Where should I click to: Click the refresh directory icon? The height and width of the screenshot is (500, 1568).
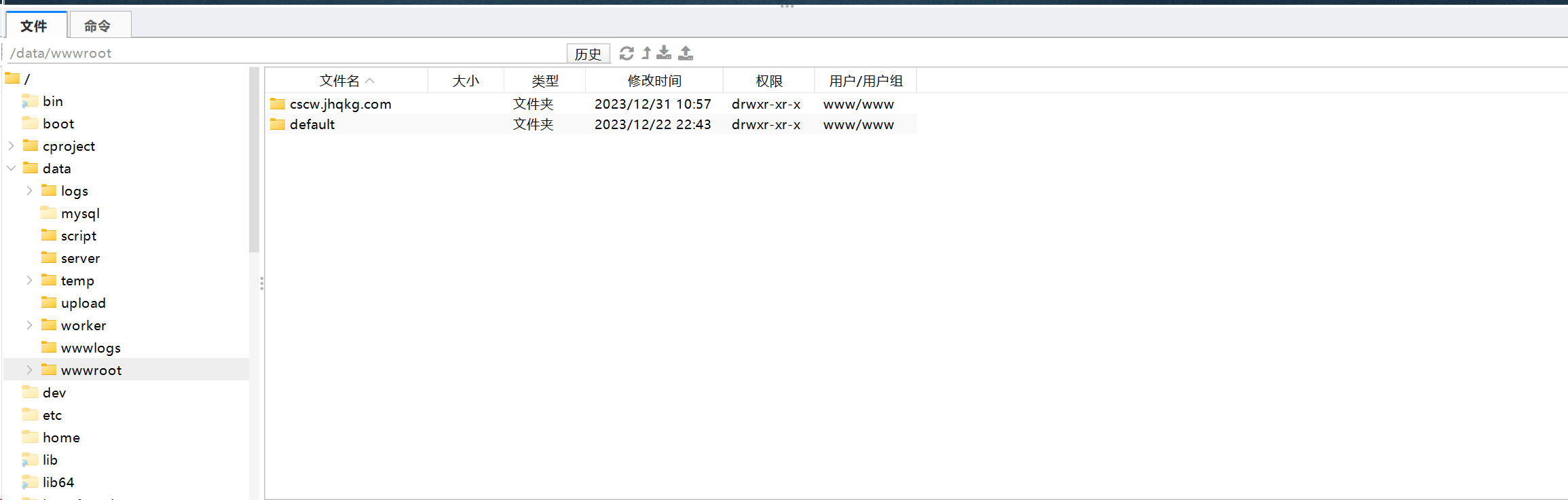click(627, 53)
